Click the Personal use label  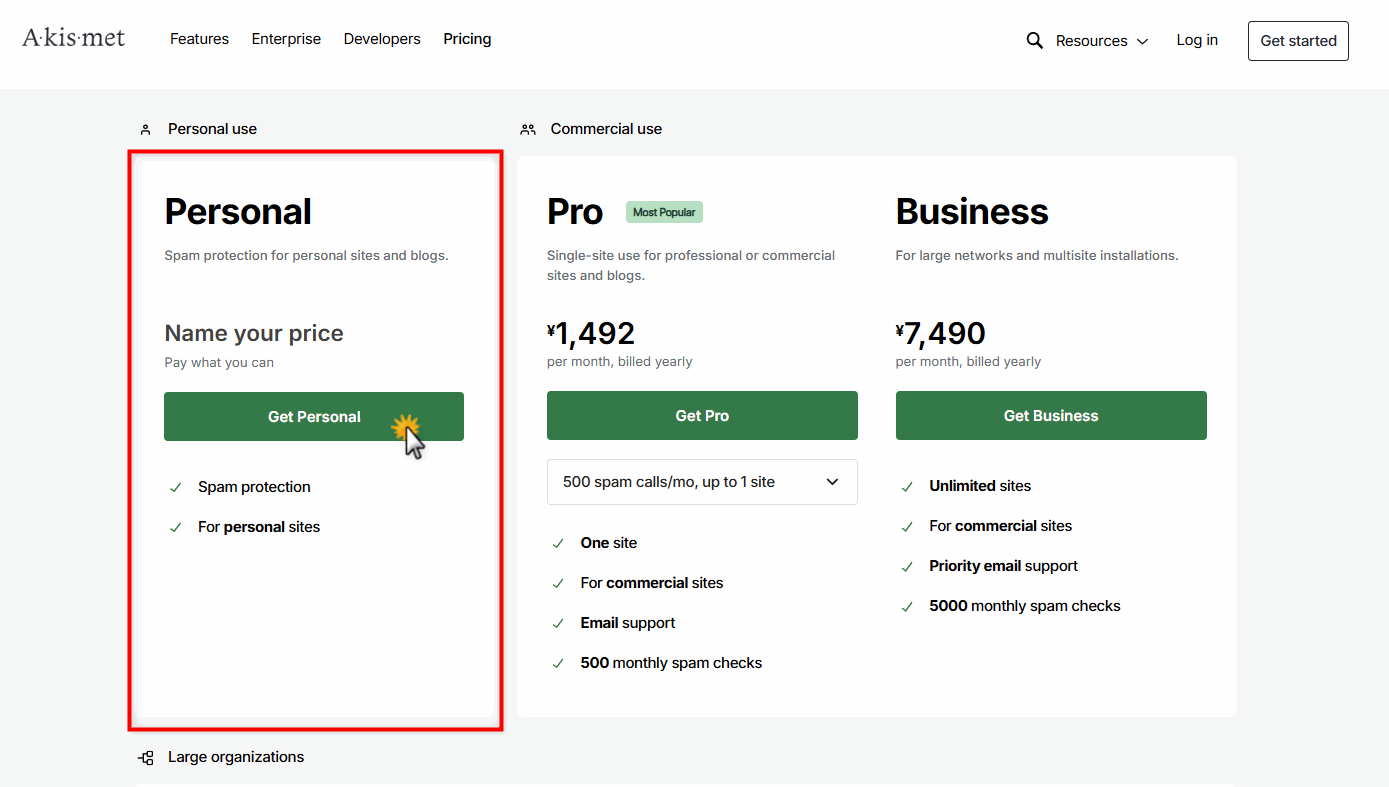coord(212,129)
